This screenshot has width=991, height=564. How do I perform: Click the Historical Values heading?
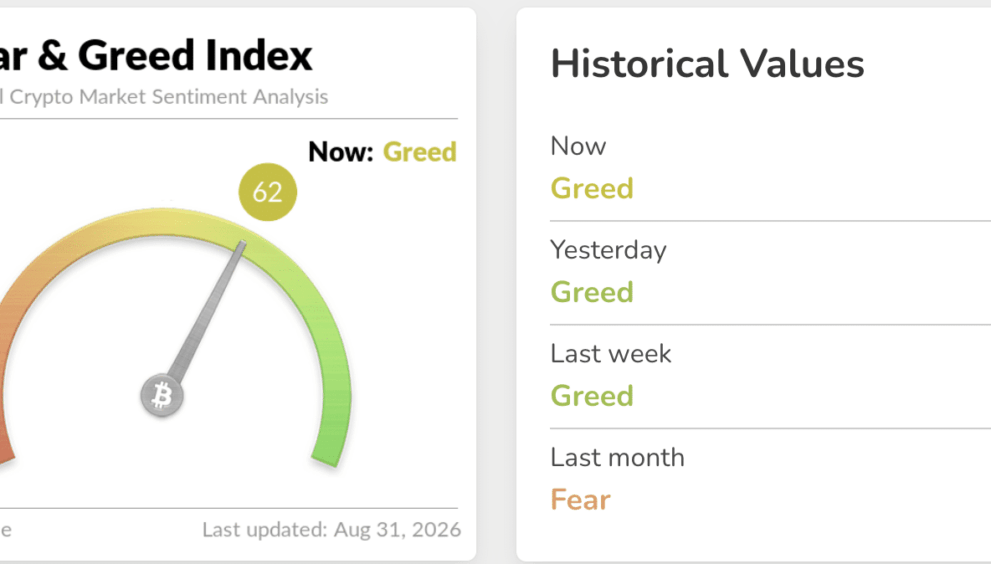tap(707, 64)
